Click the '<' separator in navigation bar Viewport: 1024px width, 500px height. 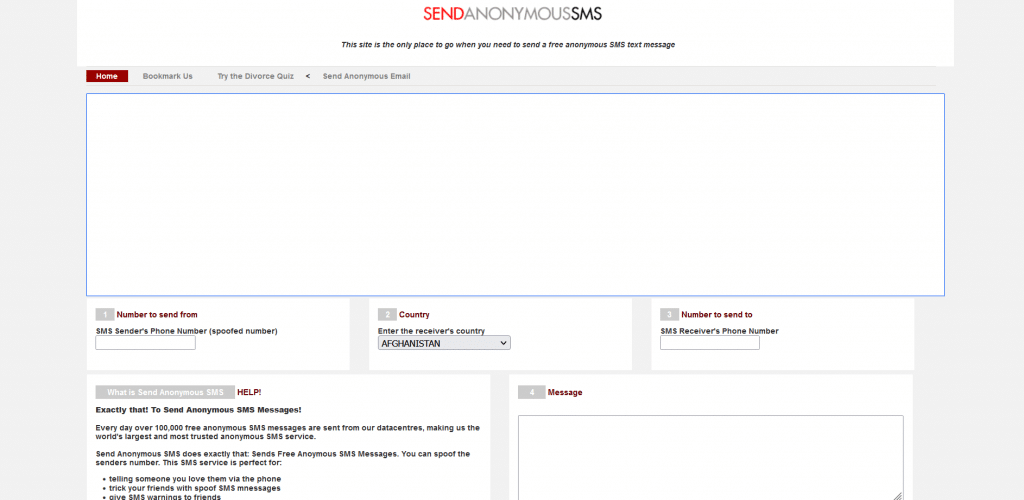click(308, 76)
